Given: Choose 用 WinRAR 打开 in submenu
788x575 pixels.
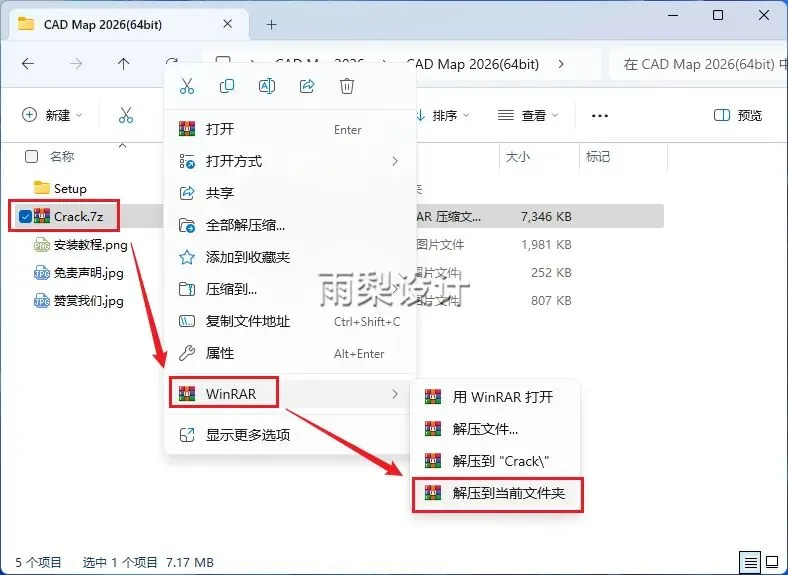Looking at the screenshot, I should coord(496,397).
